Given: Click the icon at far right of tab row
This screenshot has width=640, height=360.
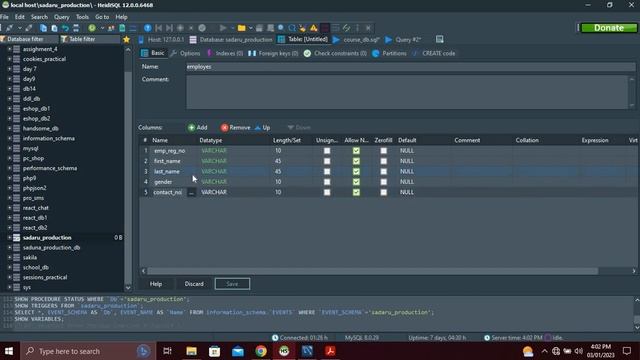Looking at the screenshot, I should tap(440, 39).
